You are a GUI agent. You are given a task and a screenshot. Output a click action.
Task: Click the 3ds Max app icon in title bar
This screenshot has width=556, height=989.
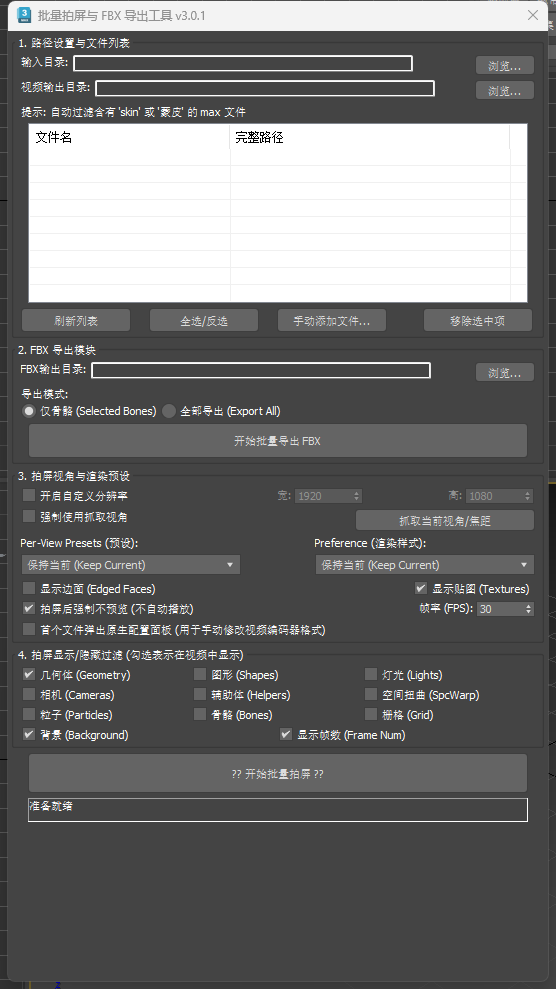tap(24, 15)
